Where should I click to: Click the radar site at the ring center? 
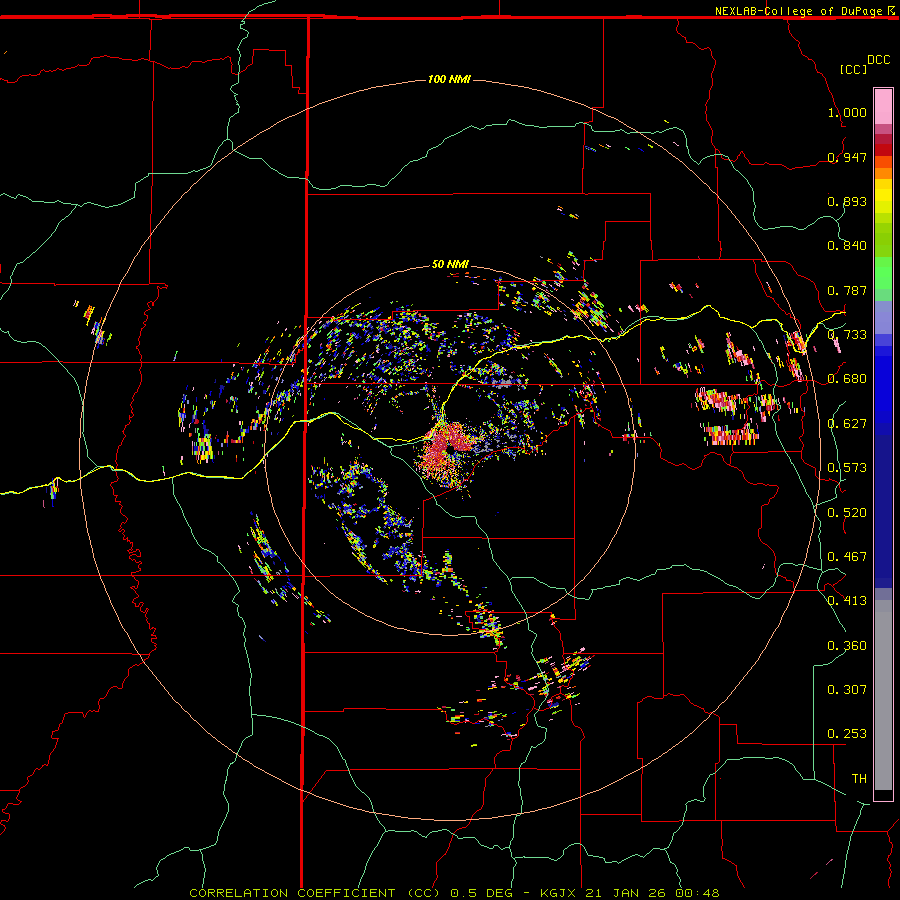pyautogui.click(x=451, y=449)
